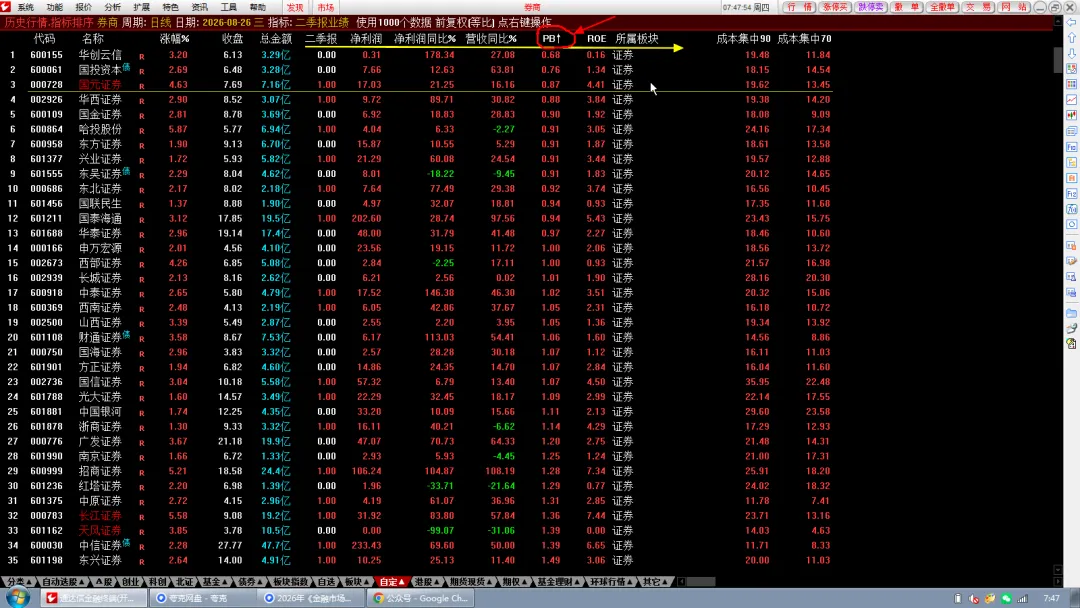Switch to the 创业 bottom tab

130,583
